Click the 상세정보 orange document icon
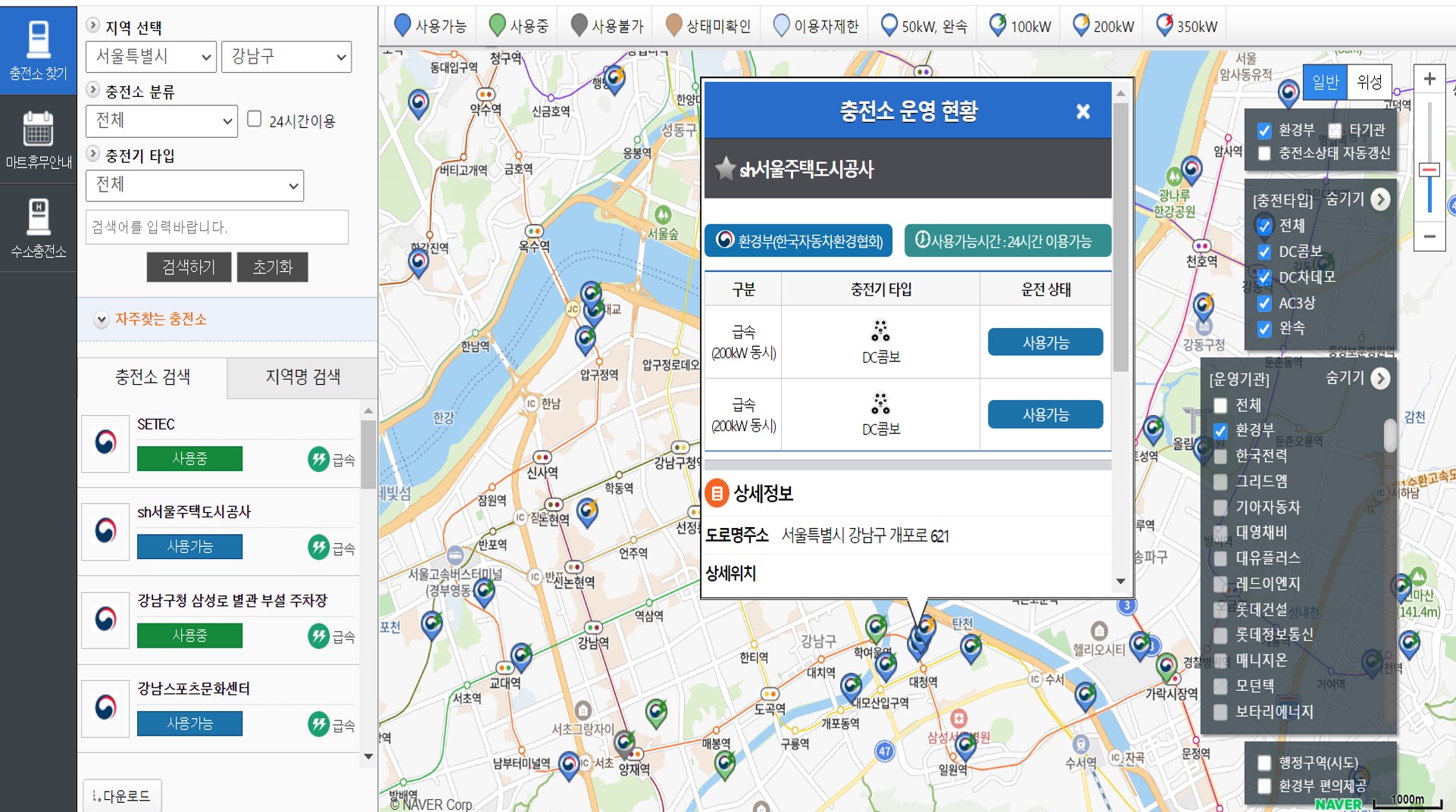 (x=716, y=493)
